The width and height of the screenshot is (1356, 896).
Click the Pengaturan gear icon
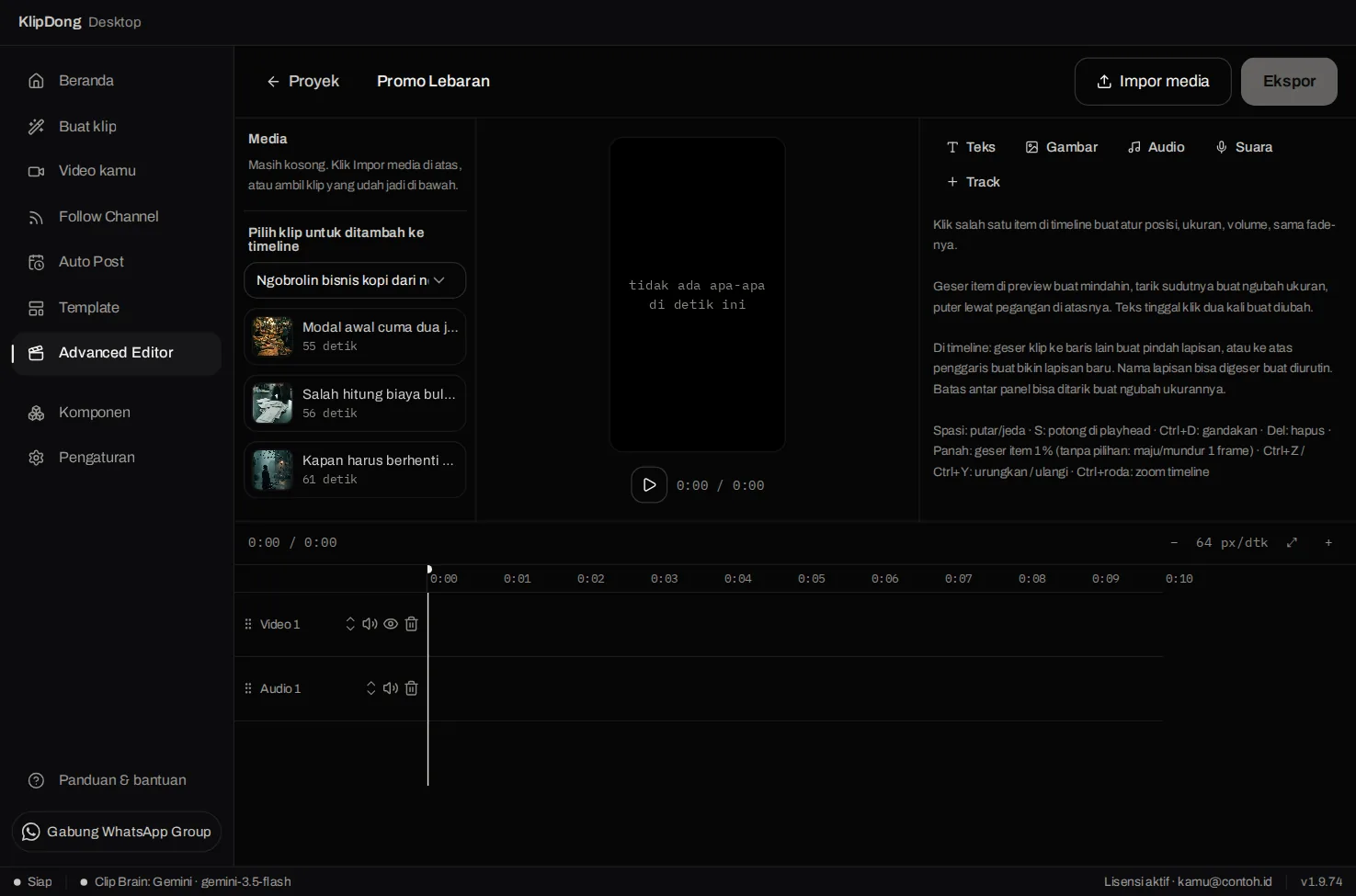point(36,458)
